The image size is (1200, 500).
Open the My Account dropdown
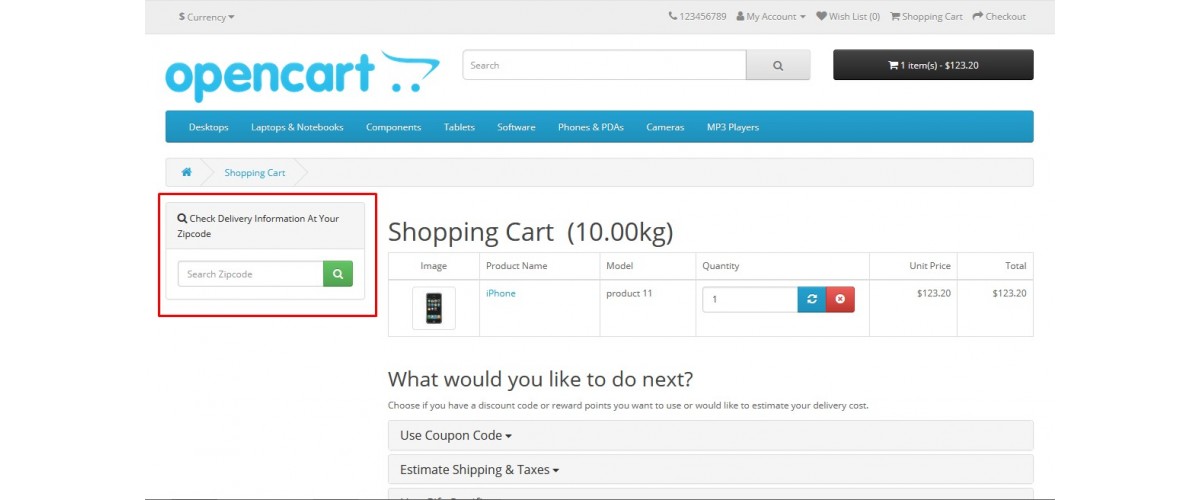(x=771, y=17)
